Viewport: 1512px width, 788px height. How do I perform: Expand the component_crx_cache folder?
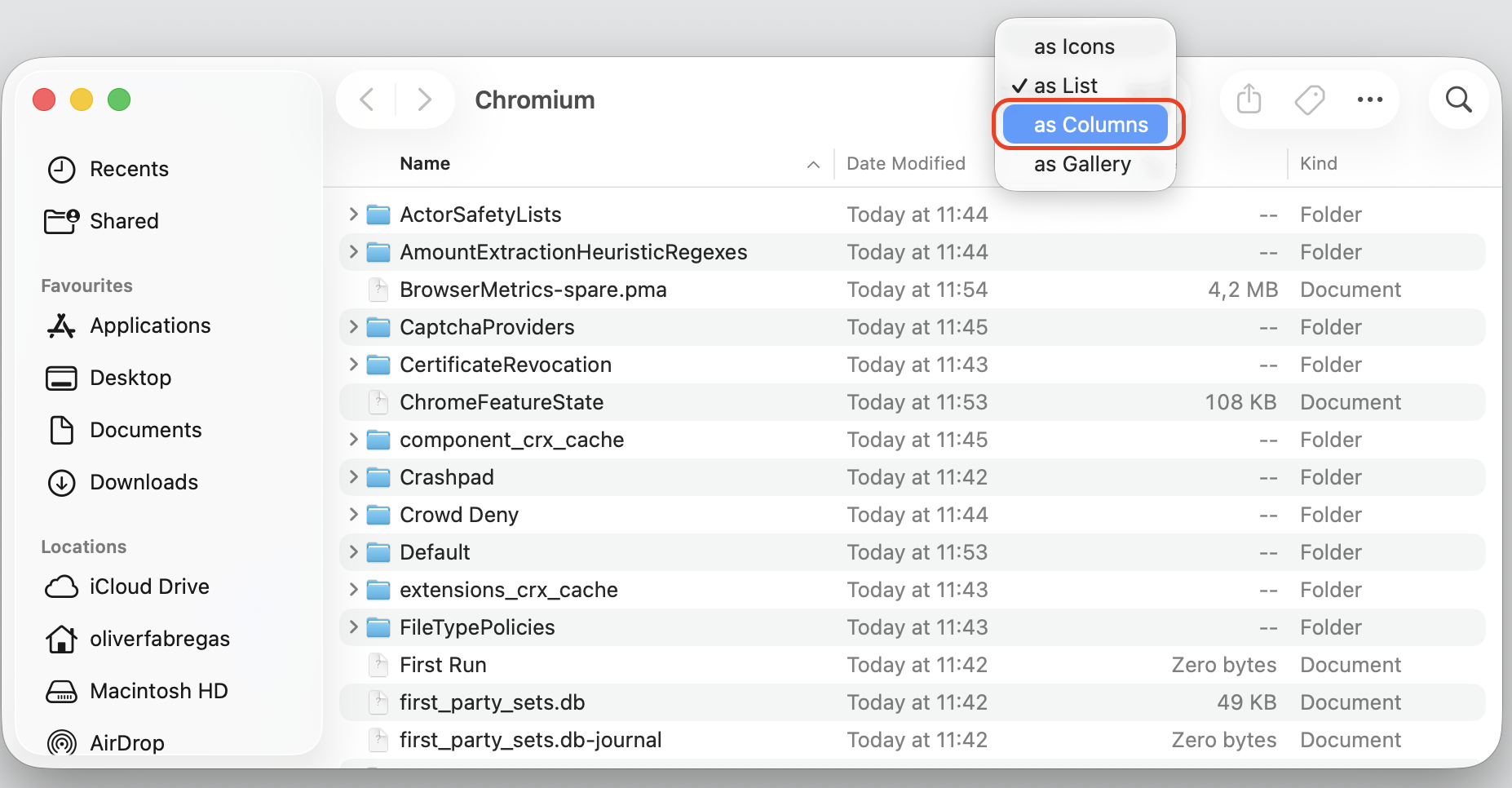(x=353, y=440)
